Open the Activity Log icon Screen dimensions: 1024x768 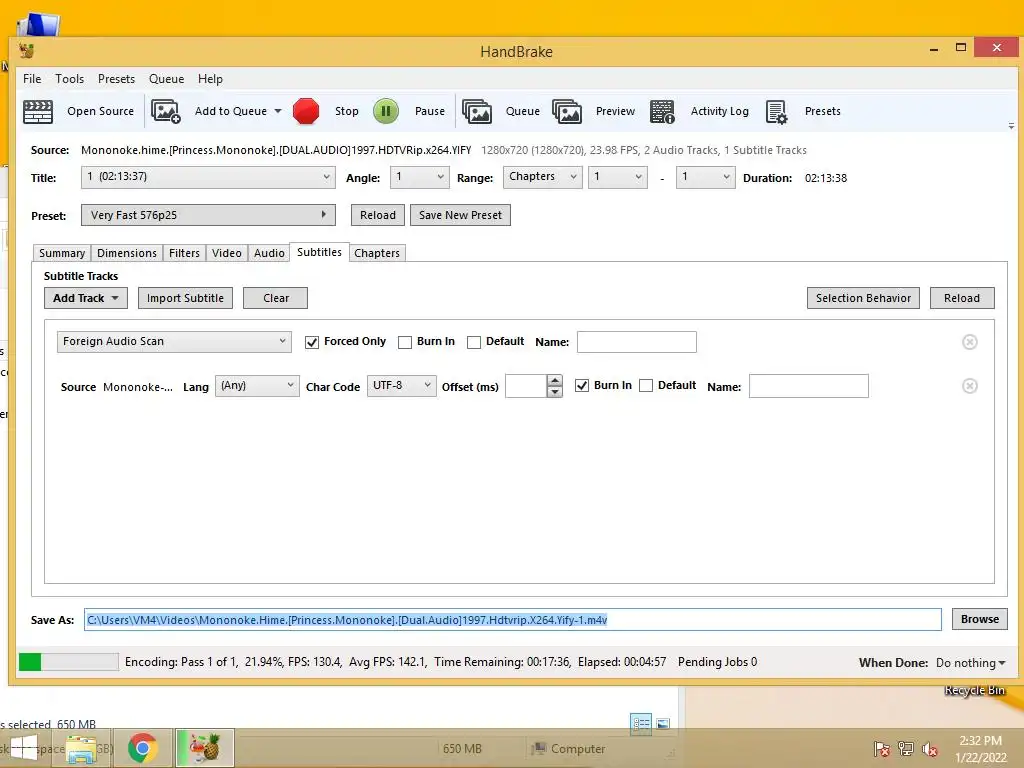(x=662, y=111)
